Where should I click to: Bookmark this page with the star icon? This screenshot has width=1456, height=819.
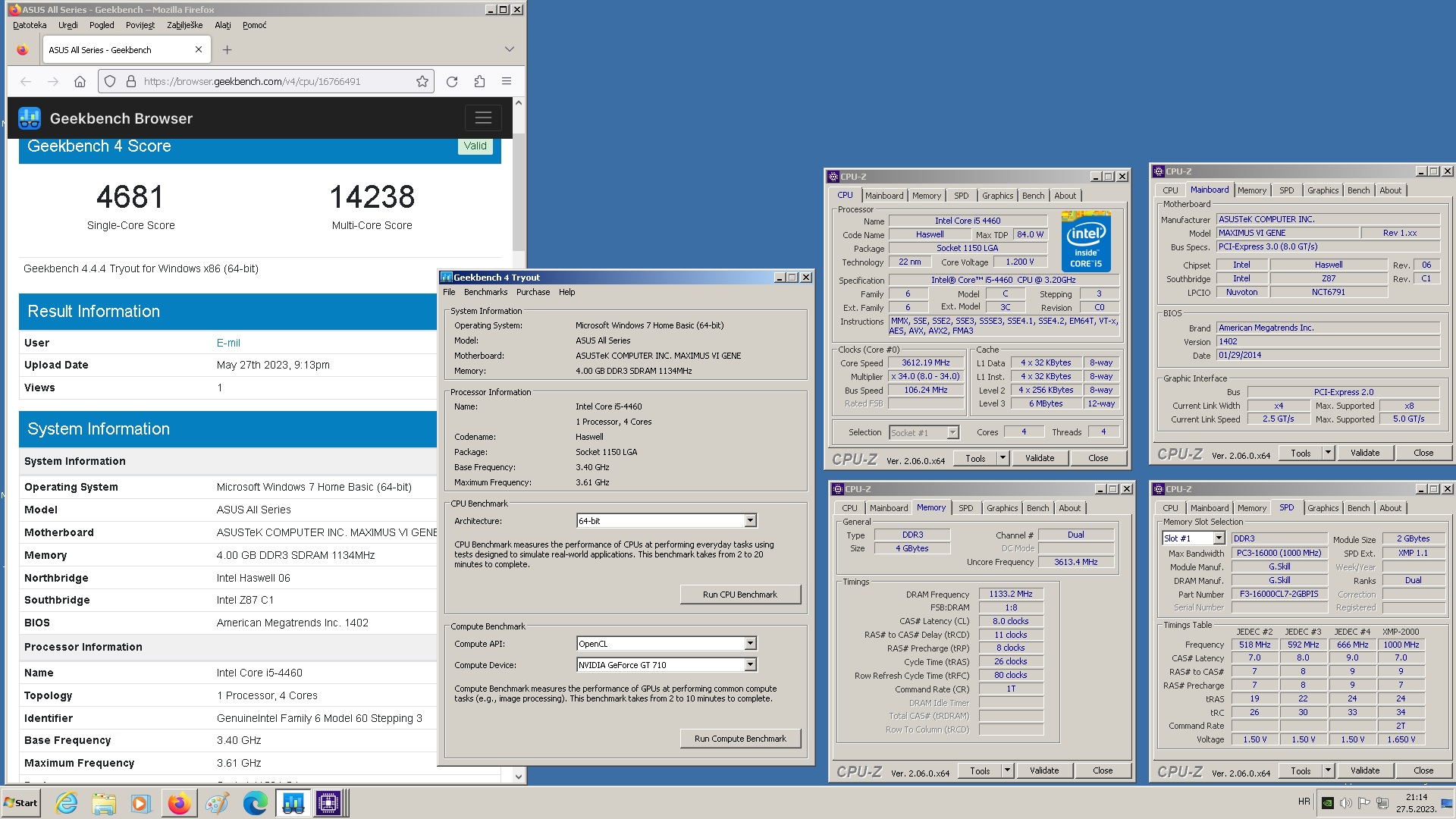pyautogui.click(x=422, y=81)
